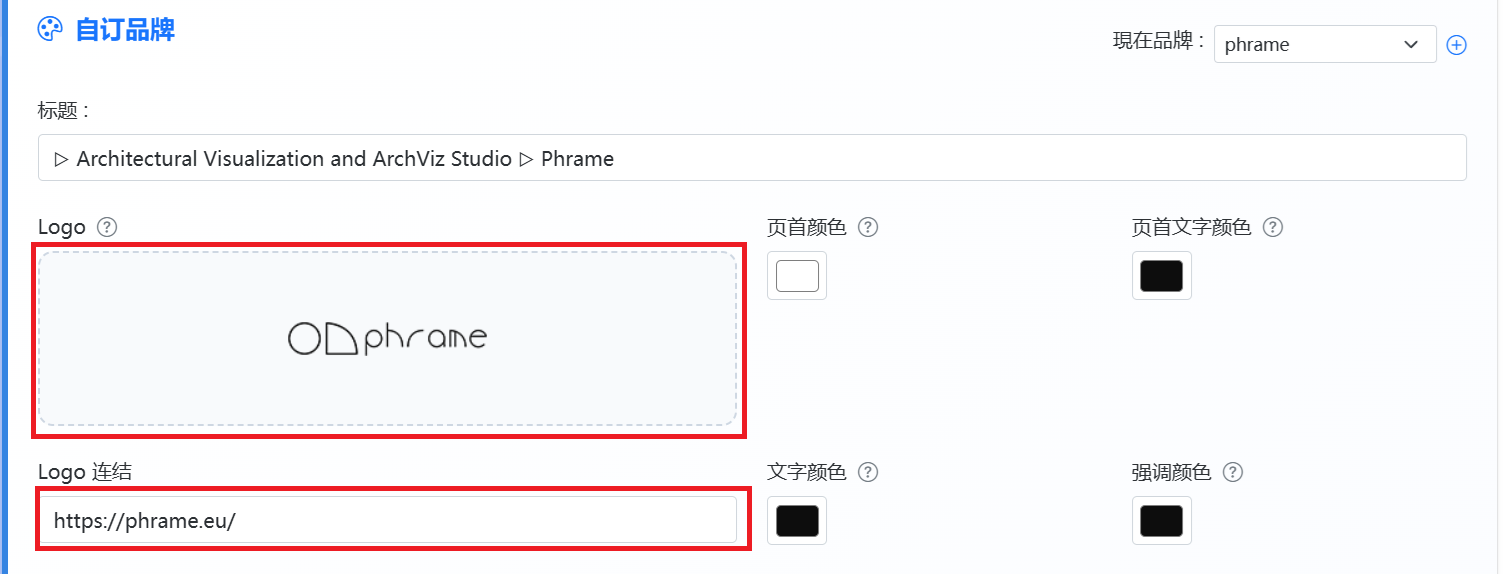Open the 现在品牌 phrame dropdown

click(1325, 44)
